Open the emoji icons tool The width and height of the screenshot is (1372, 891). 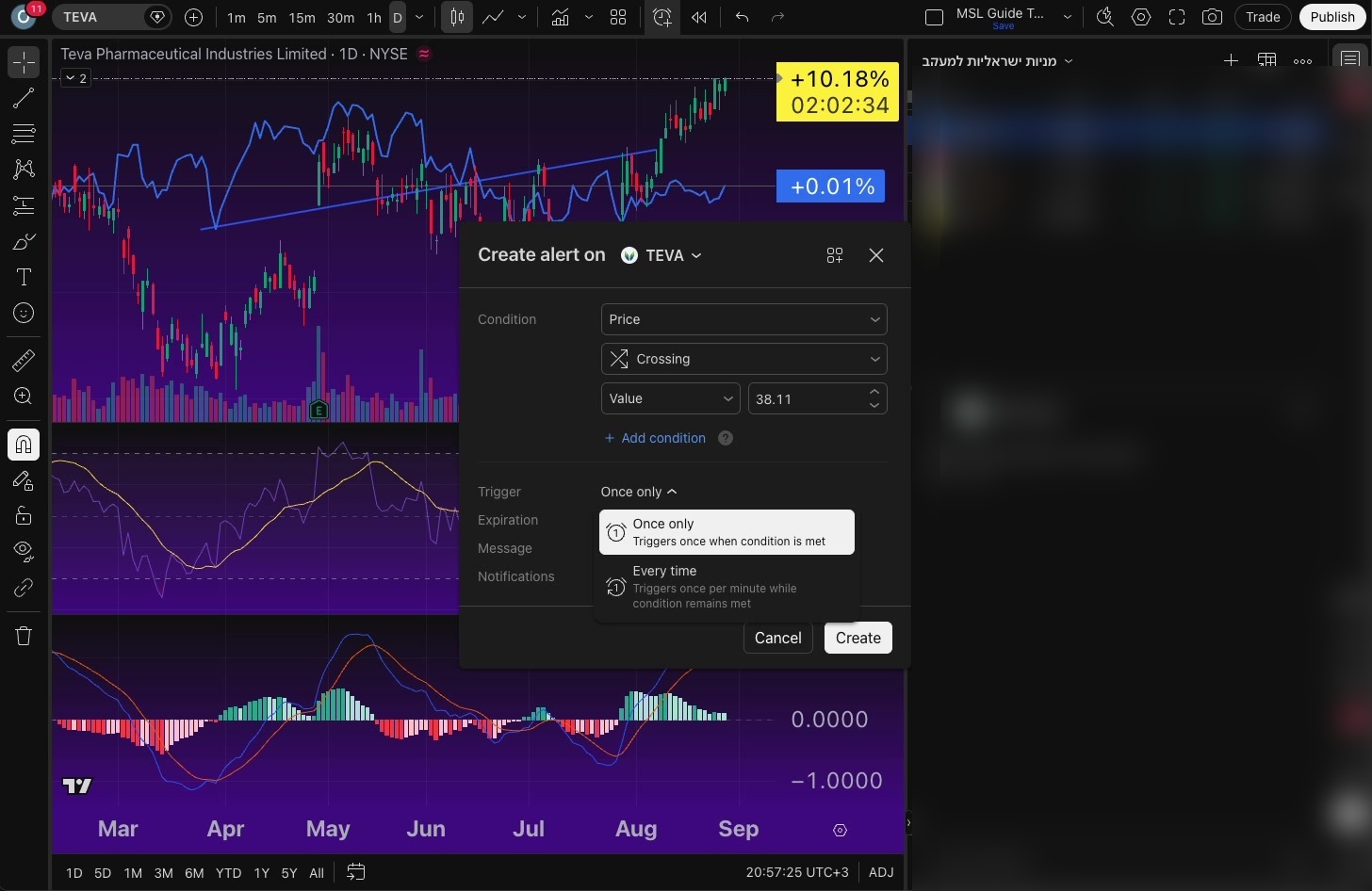click(24, 313)
